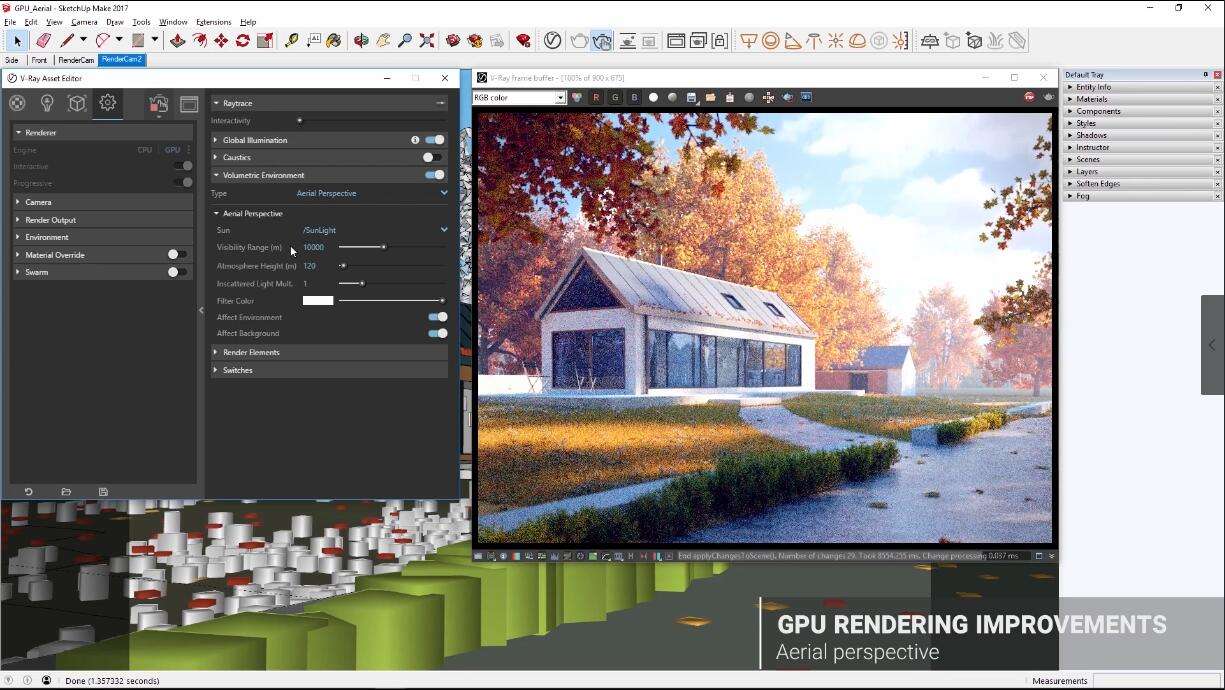The image size is (1225, 690).
Task: Open the V-Ray Asset Editor toolbar icon
Action: pos(552,41)
